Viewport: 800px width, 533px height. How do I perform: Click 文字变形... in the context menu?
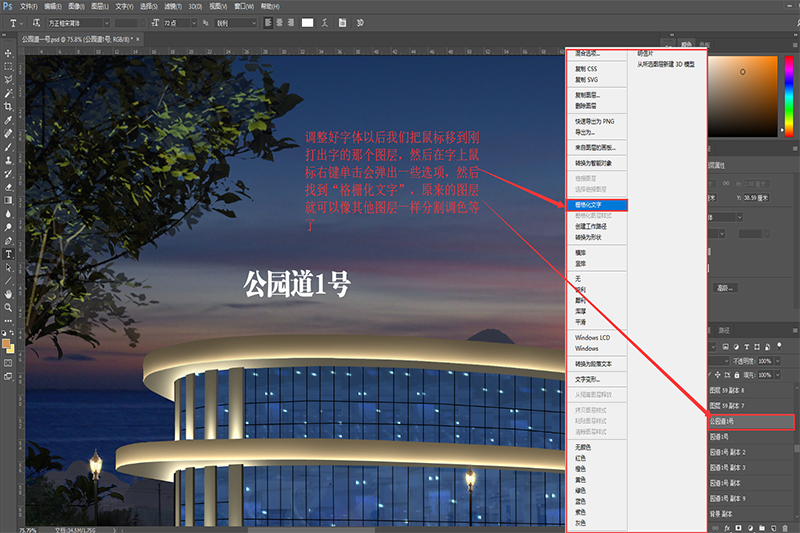point(587,380)
